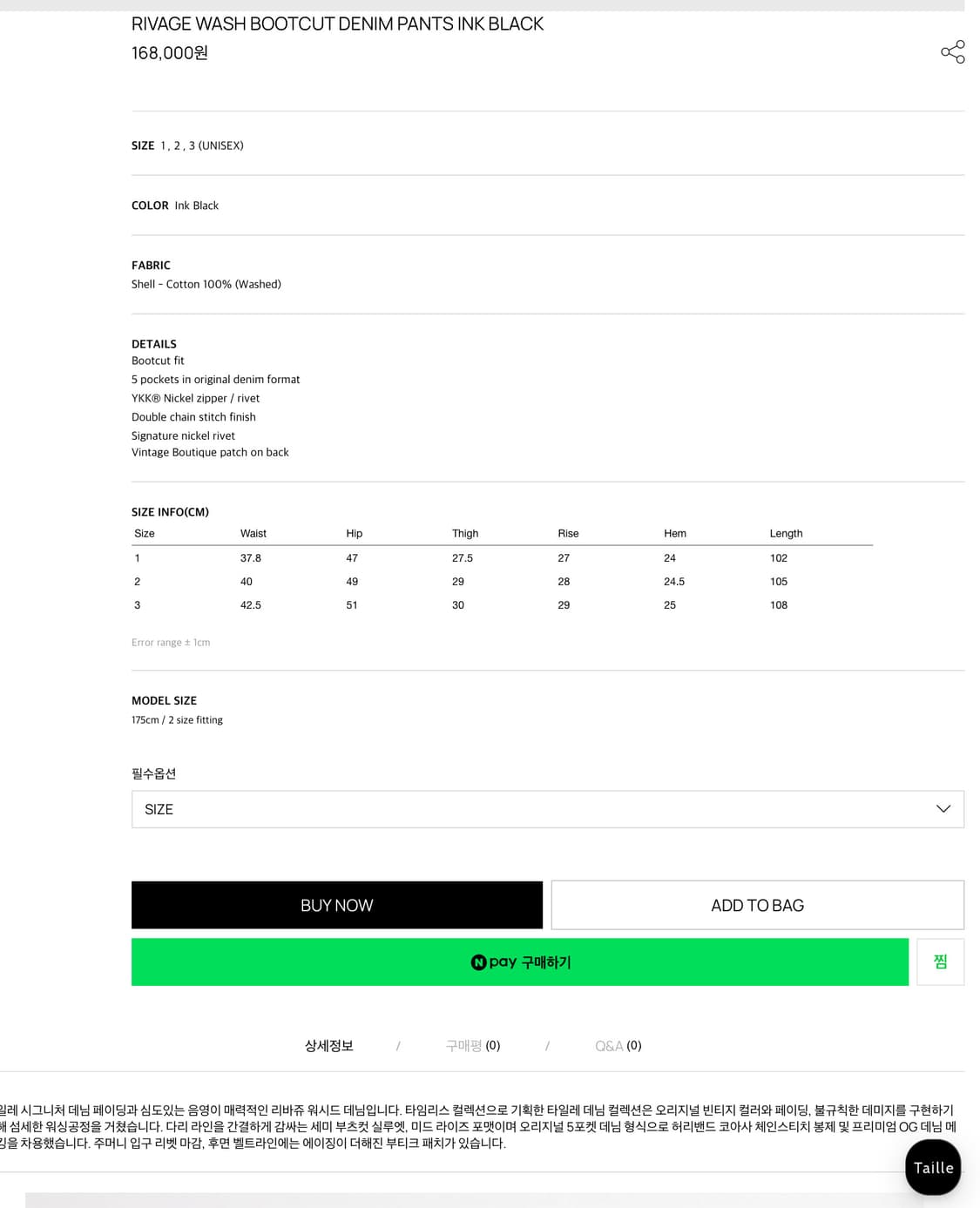The width and height of the screenshot is (980, 1208).
Task: Click the 168,000원 price text
Action: click(x=170, y=53)
